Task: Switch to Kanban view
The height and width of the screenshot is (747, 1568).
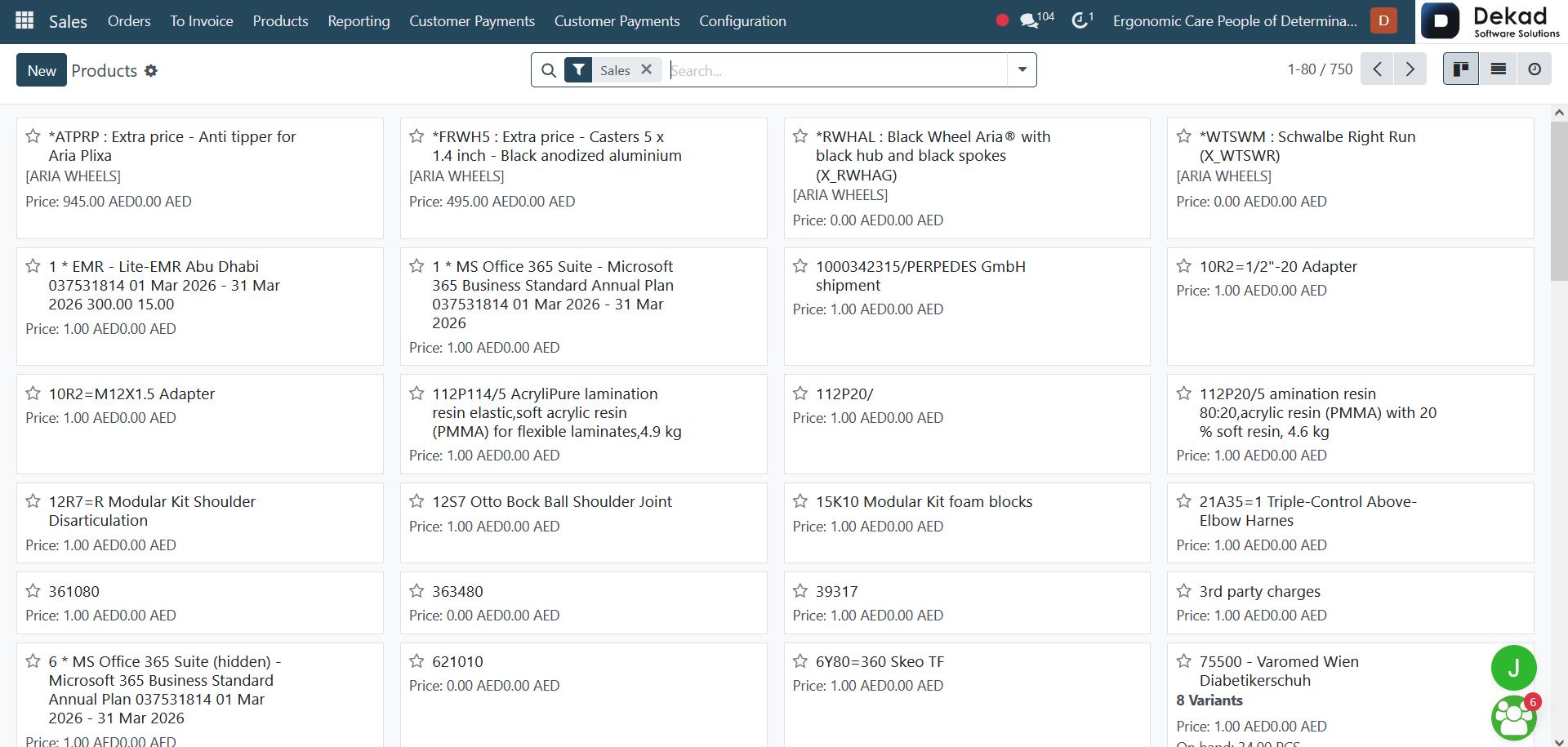Action: pyautogui.click(x=1461, y=69)
